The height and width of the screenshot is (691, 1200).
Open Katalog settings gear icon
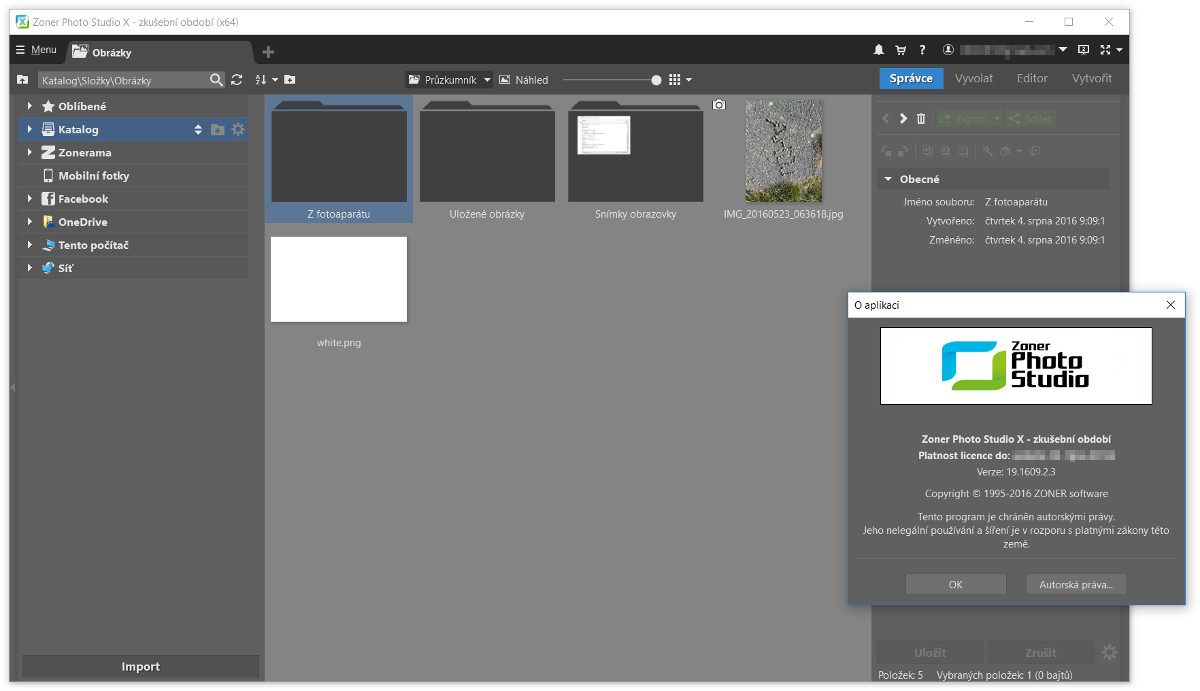click(238, 129)
